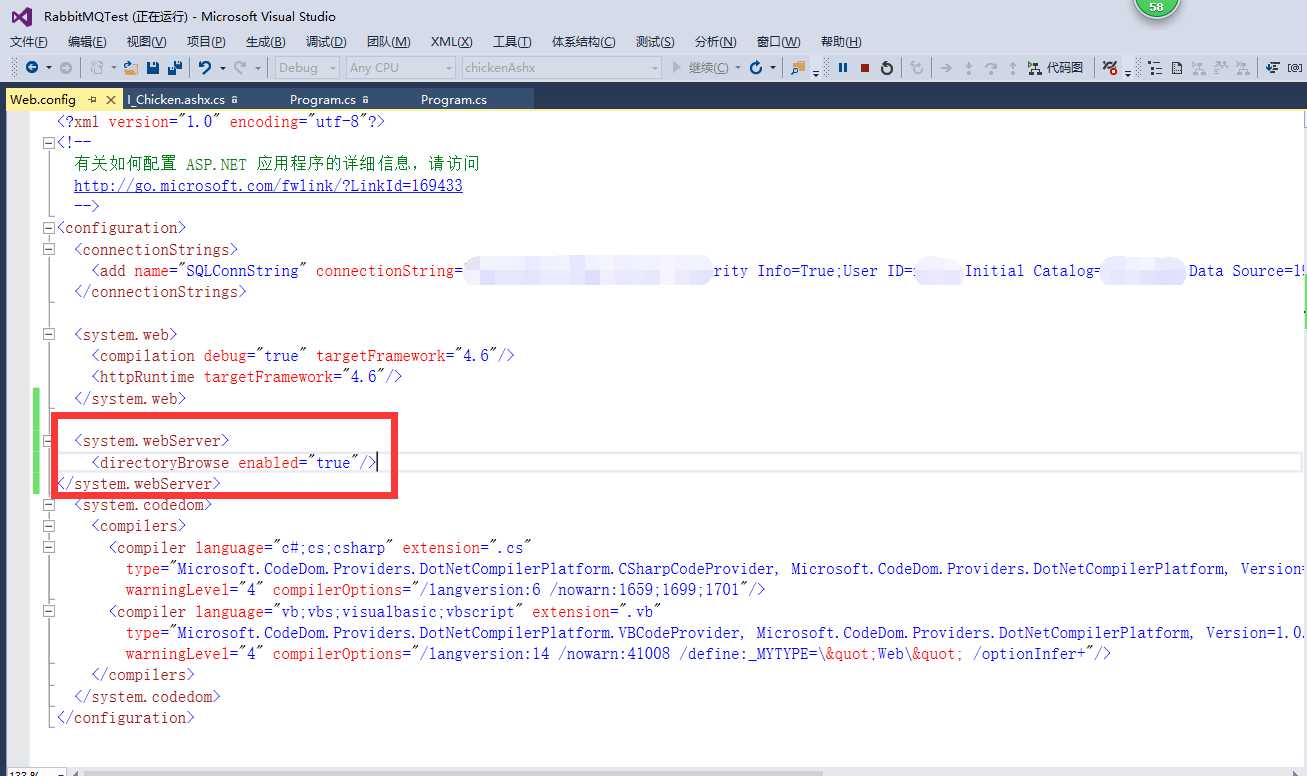Image resolution: width=1307 pixels, height=776 pixels.
Task: Click the Open File folder icon
Action: (x=130, y=68)
